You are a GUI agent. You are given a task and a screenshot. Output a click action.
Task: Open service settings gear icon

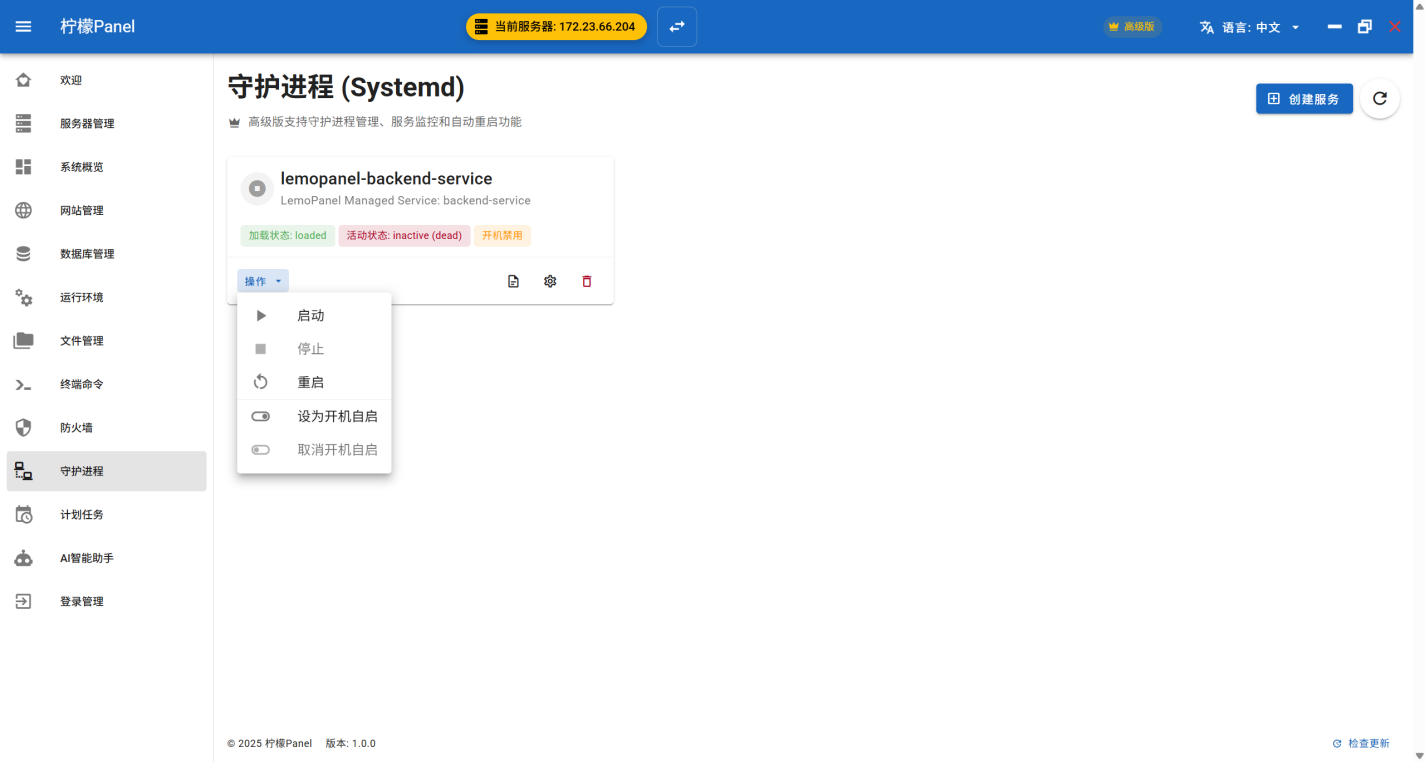point(550,282)
